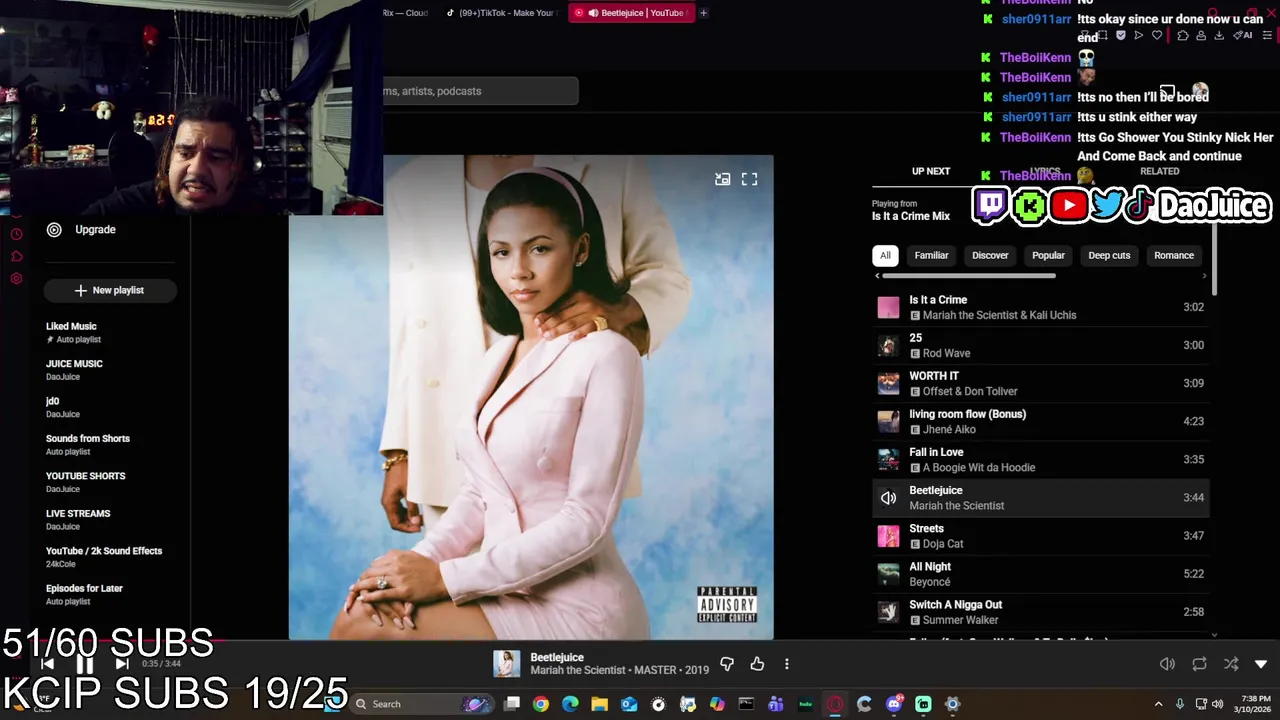This screenshot has height=720, width=1280.
Task: Open Outlook from the taskbar
Action: (629, 704)
